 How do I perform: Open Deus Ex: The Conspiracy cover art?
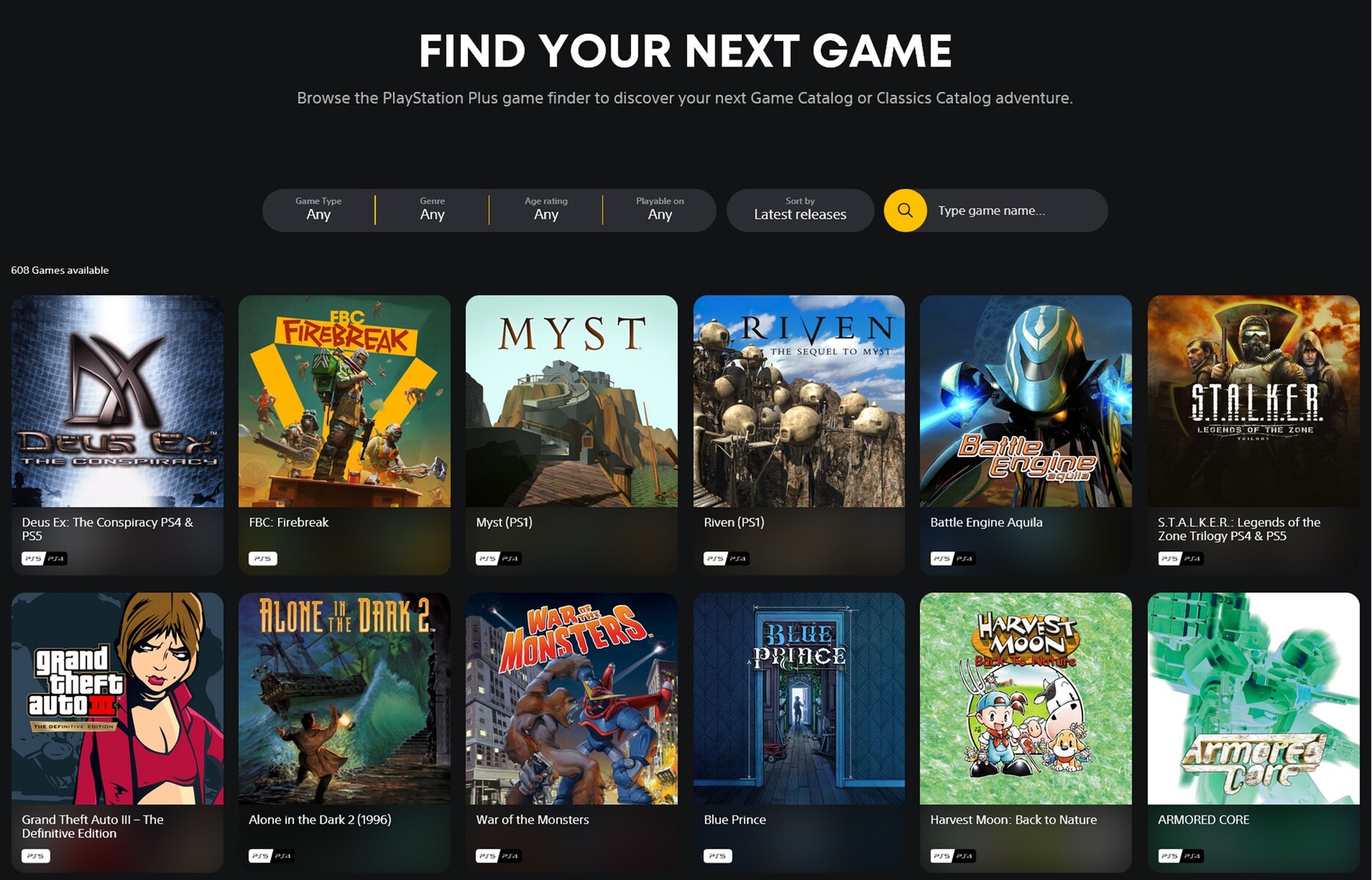(x=117, y=401)
